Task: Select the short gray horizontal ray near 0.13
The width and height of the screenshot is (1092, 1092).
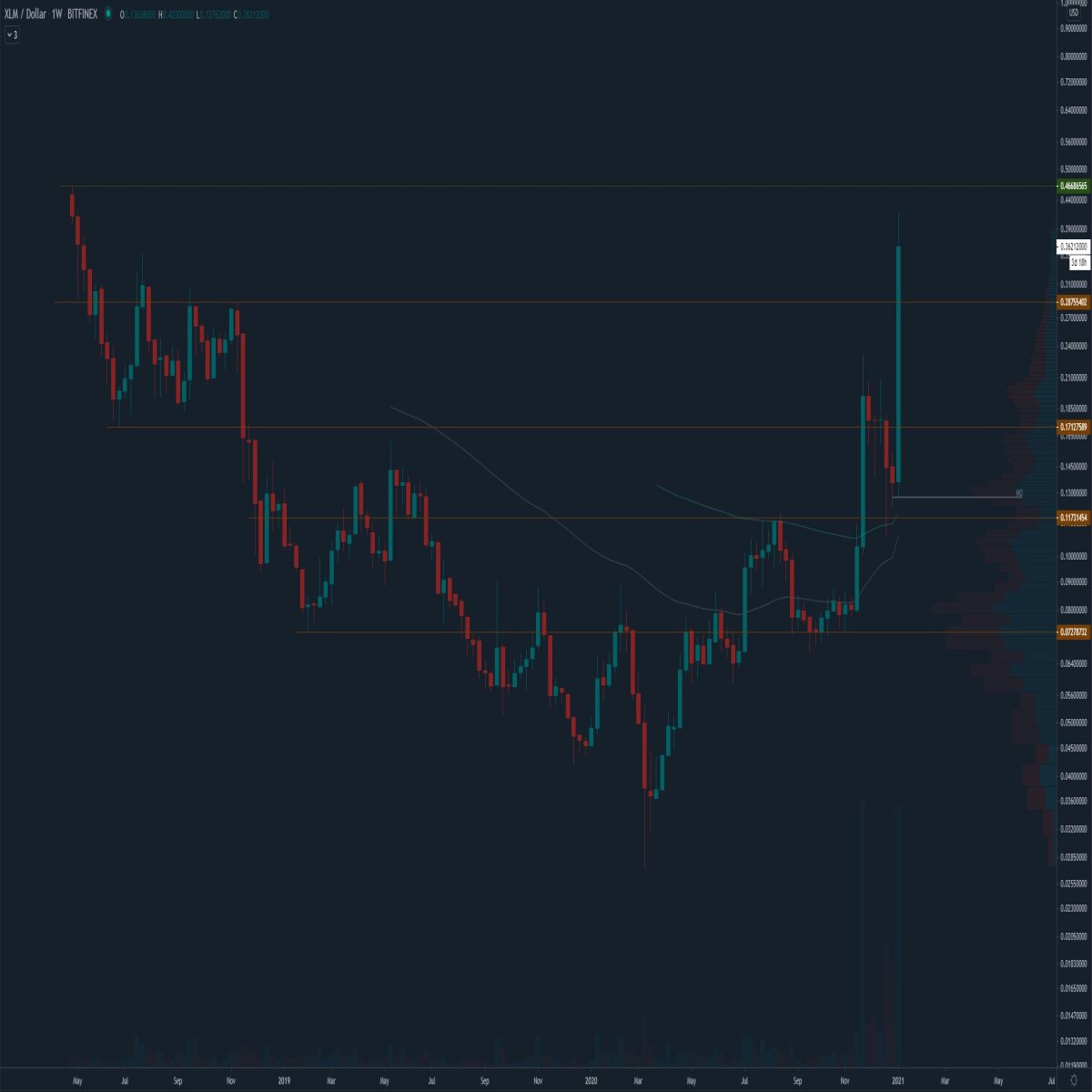Action: pos(955,497)
